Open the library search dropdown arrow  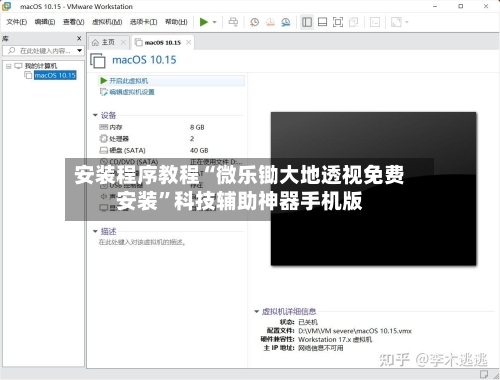click(79, 51)
